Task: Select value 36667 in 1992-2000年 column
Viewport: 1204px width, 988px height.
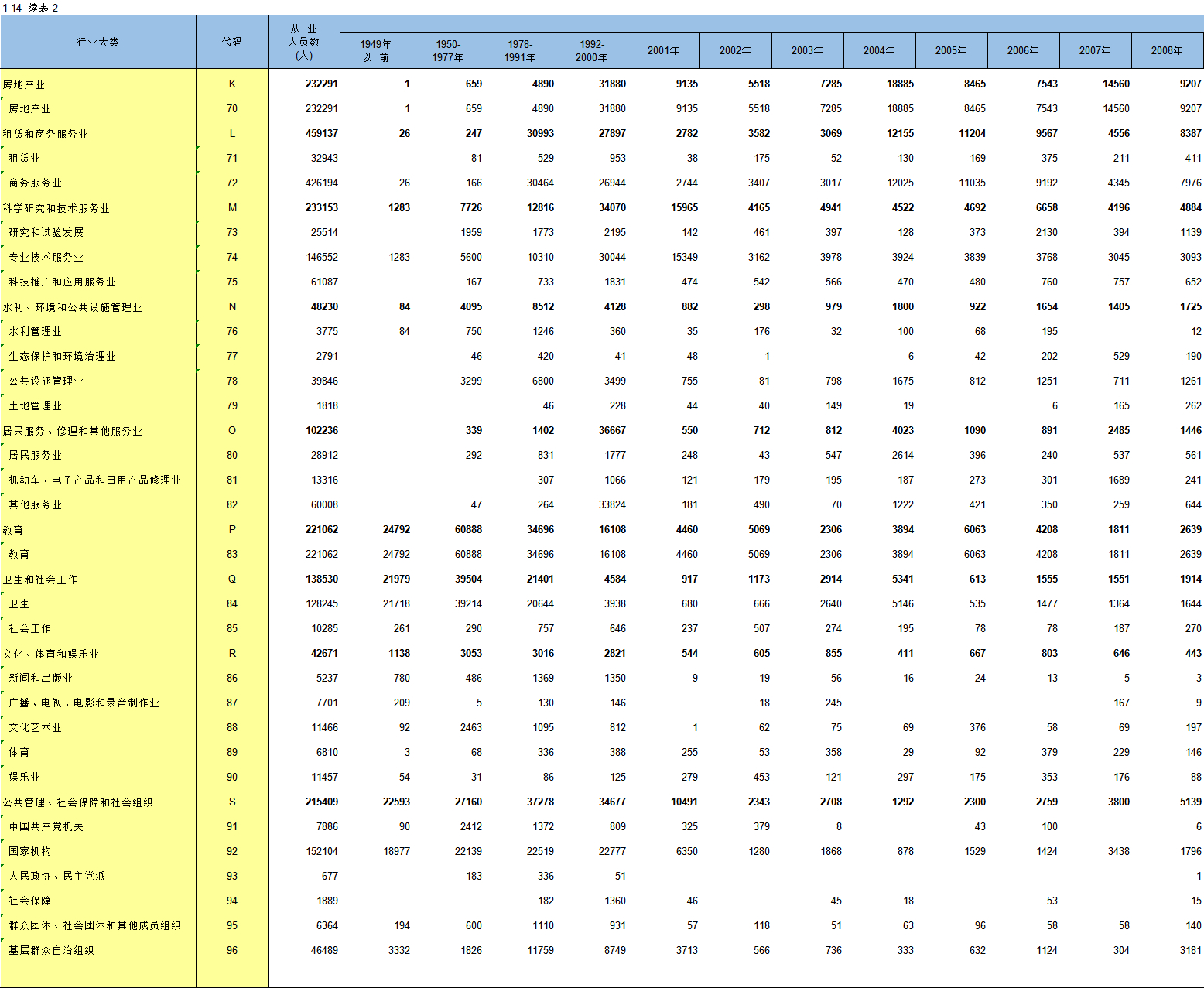Action: [612, 430]
